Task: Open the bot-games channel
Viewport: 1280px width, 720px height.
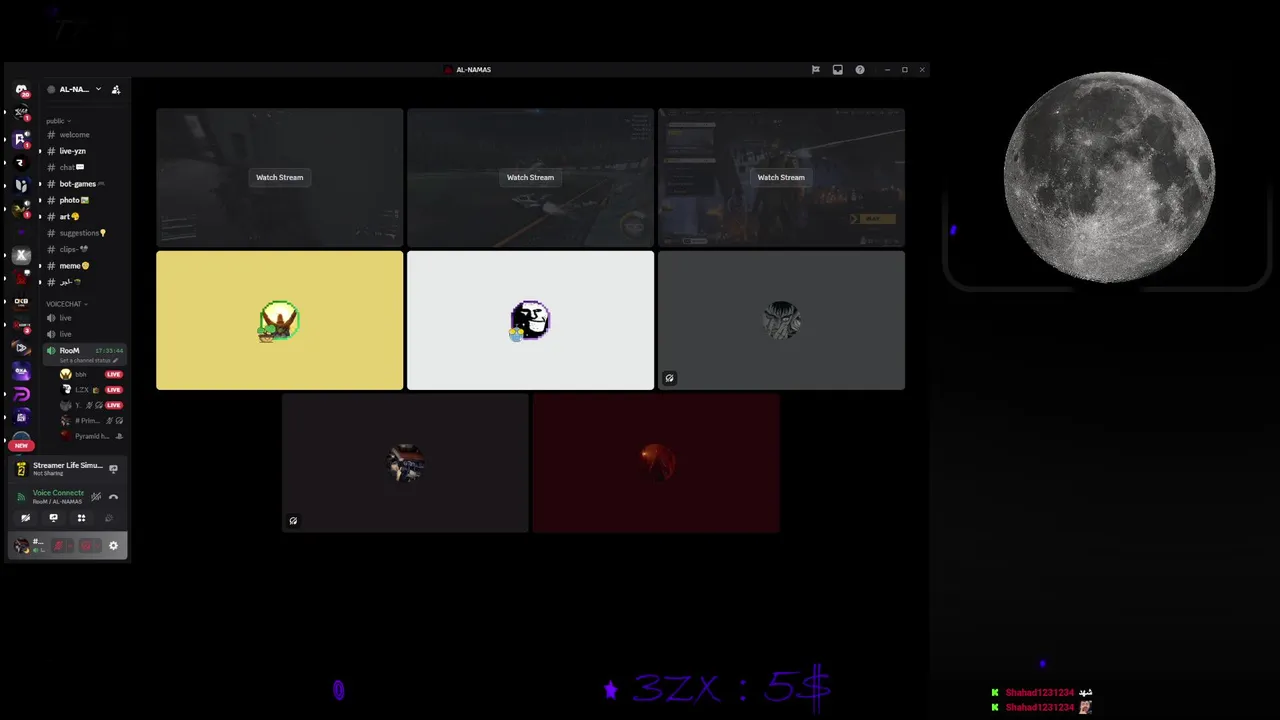Action: [80, 184]
